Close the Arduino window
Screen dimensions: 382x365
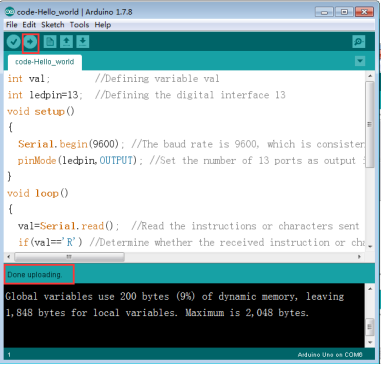364,12
